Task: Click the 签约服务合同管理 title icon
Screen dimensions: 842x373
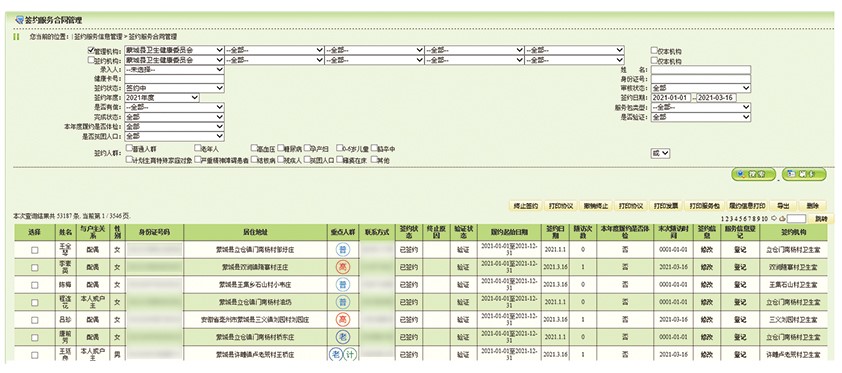Action: pos(19,20)
